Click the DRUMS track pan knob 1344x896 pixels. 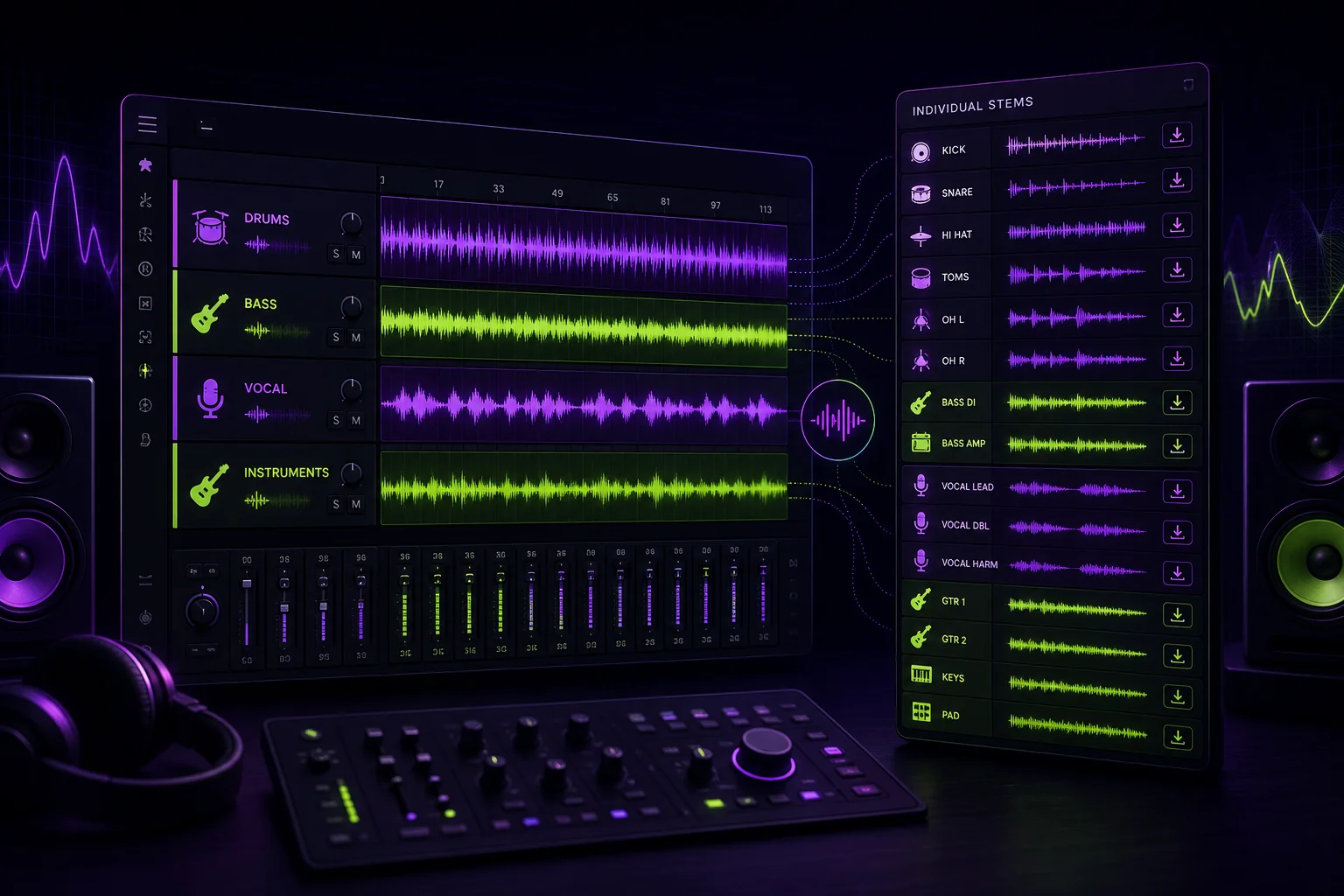coord(351,223)
